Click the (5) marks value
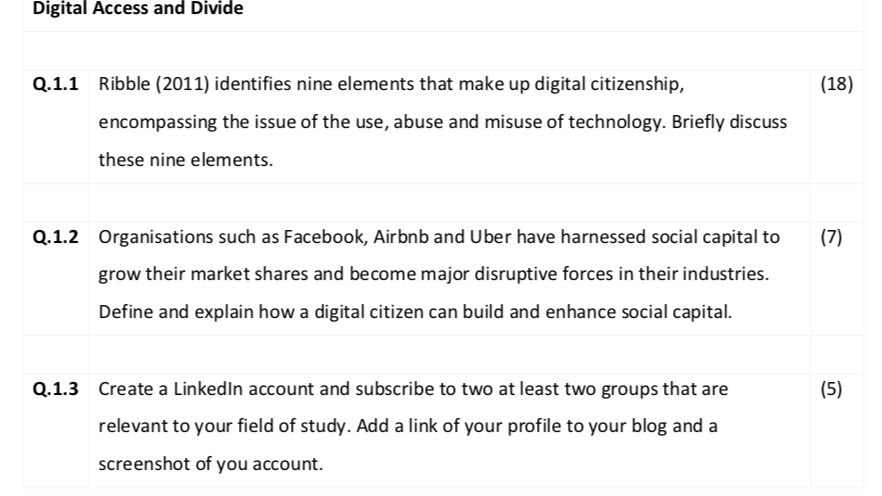Viewport: 882px width, 496px height. [831, 389]
